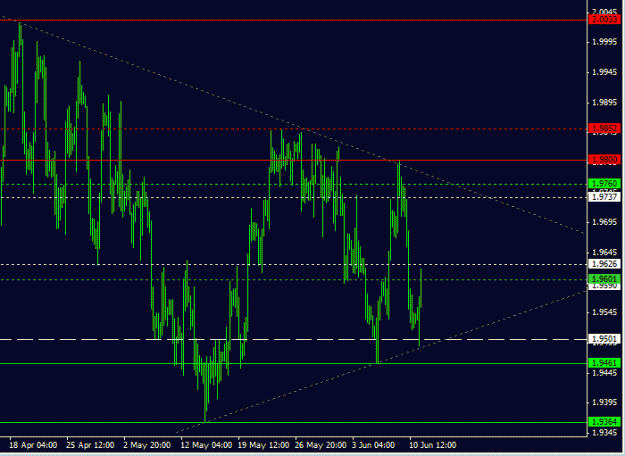Select the green 1.9364 level label

tap(604, 422)
